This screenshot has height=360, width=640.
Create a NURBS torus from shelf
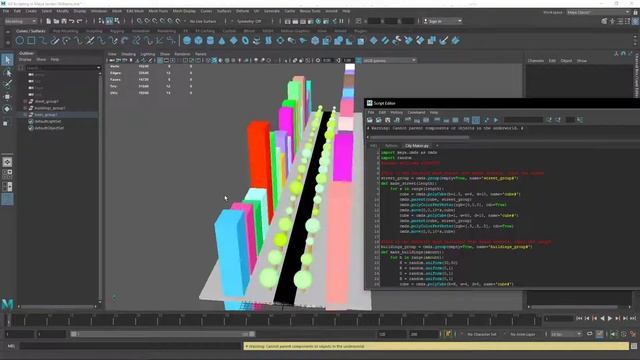(245, 40)
